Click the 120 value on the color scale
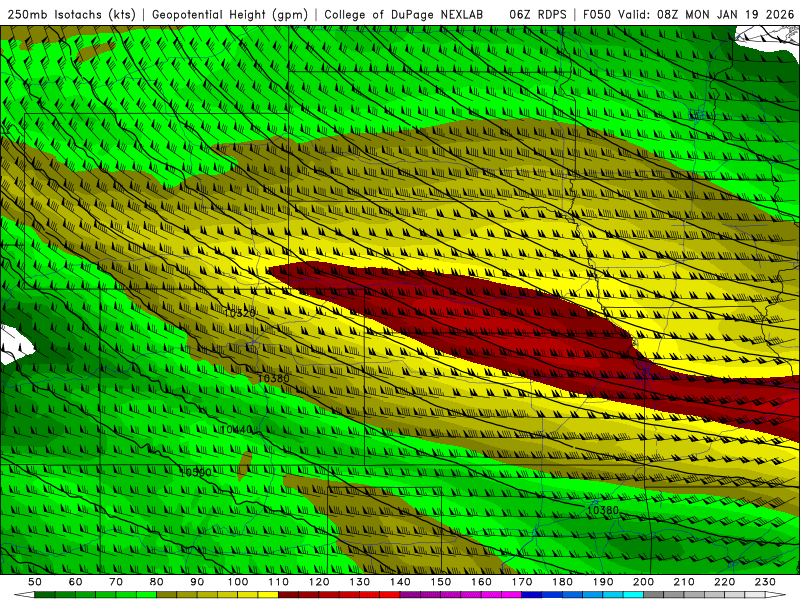 pyautogui.click(x=319, y=582)
